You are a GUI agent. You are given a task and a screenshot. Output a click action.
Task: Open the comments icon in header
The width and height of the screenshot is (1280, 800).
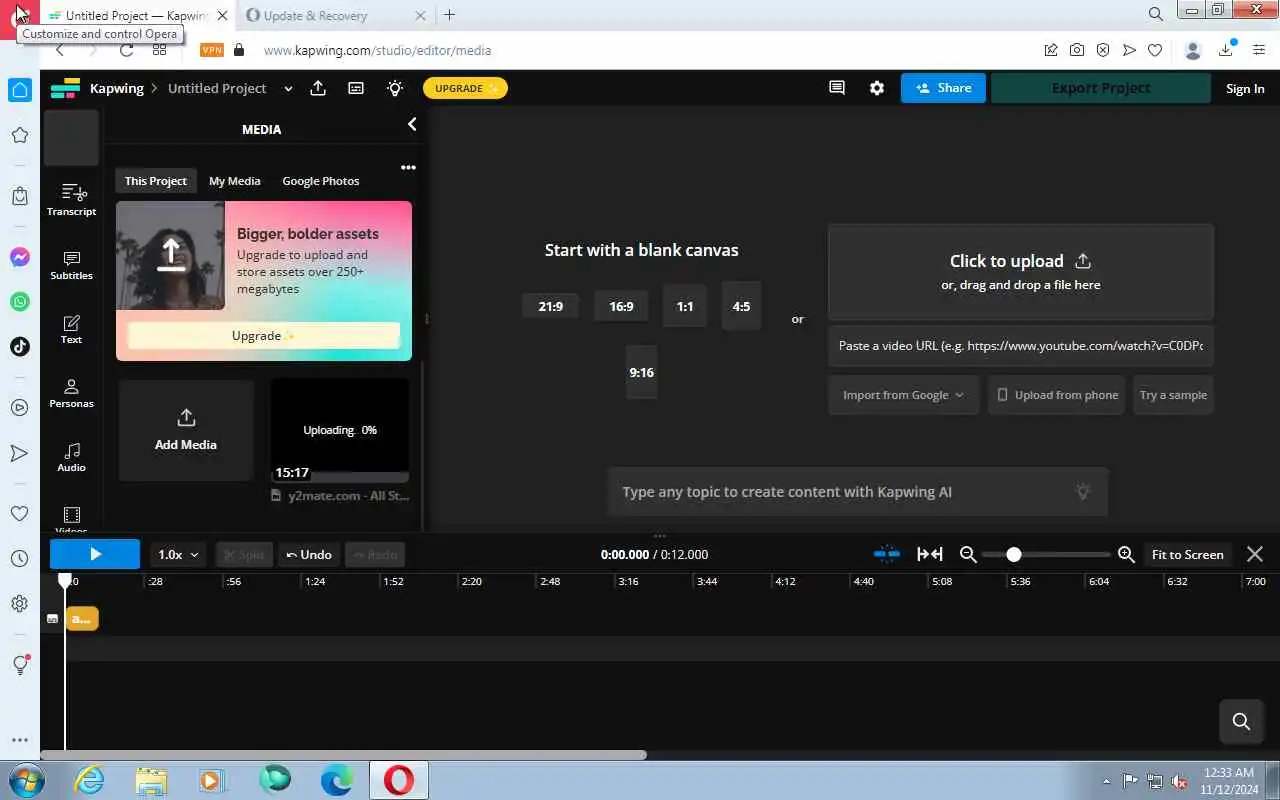click(x=837, y=88)
